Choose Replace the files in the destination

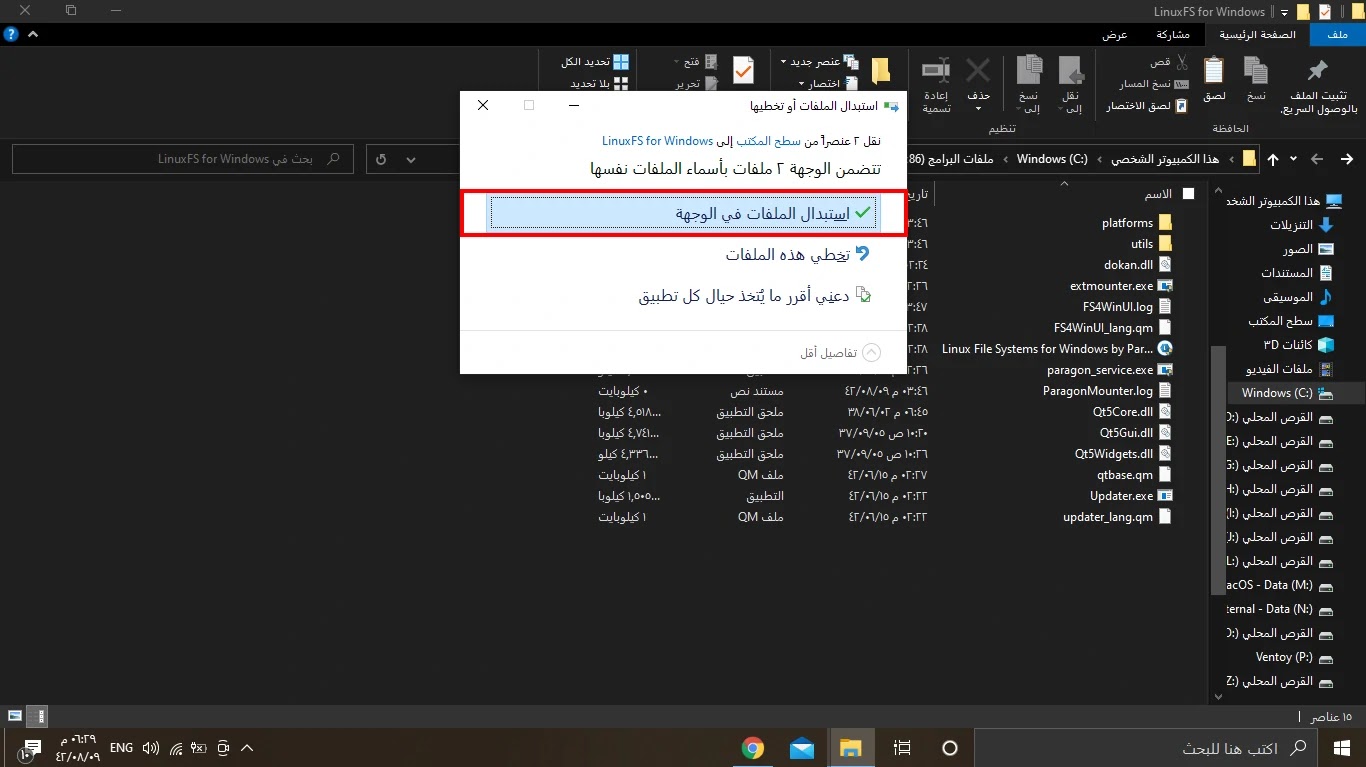click(684, 213)
